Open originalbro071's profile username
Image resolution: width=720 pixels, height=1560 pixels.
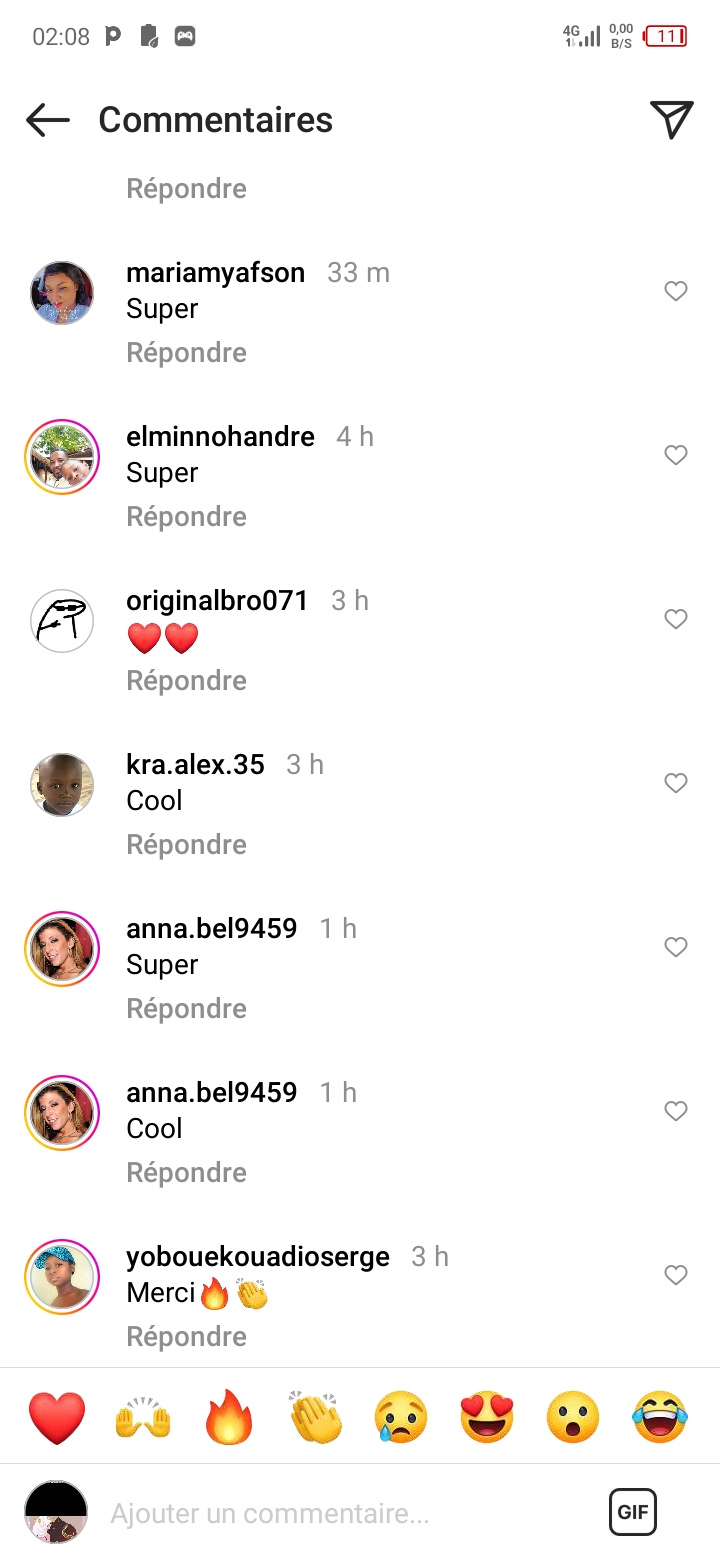(x=217, y=600)
